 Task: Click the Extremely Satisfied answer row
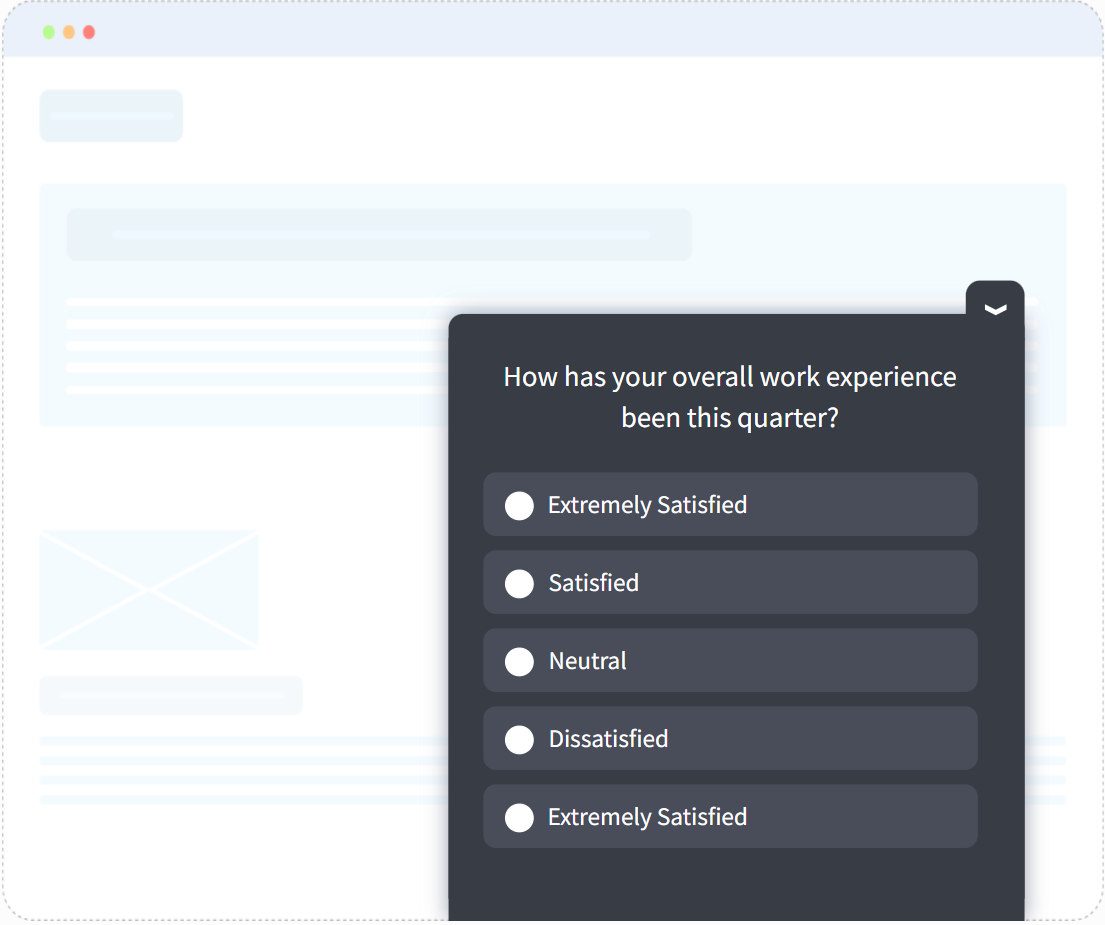[x=730, y=505]
